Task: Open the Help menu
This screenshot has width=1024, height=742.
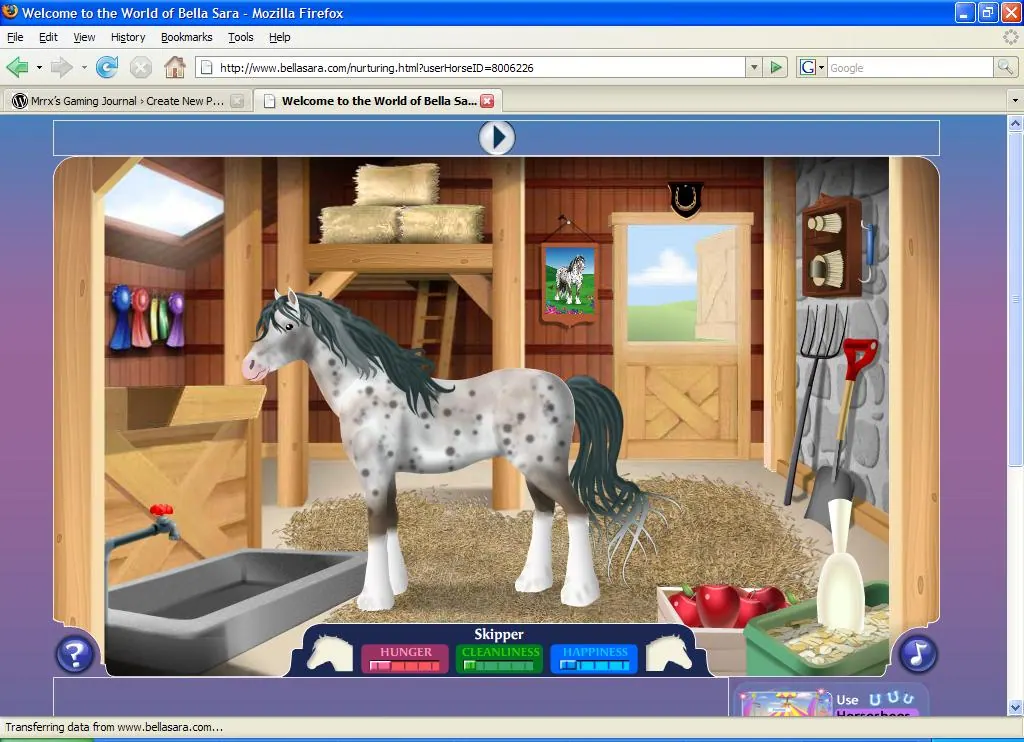Action: click(280, 37)
